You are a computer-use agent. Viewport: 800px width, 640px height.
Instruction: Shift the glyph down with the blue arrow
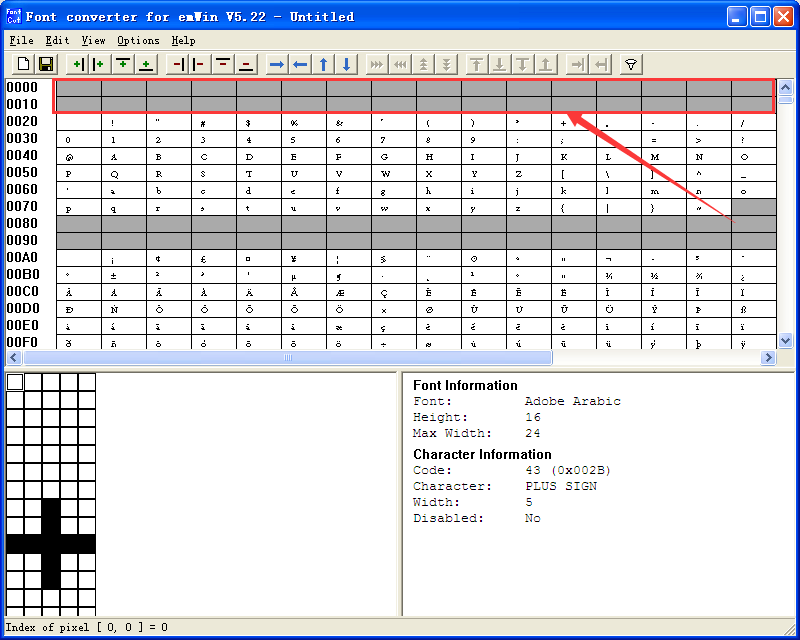(x=346, y=64)
